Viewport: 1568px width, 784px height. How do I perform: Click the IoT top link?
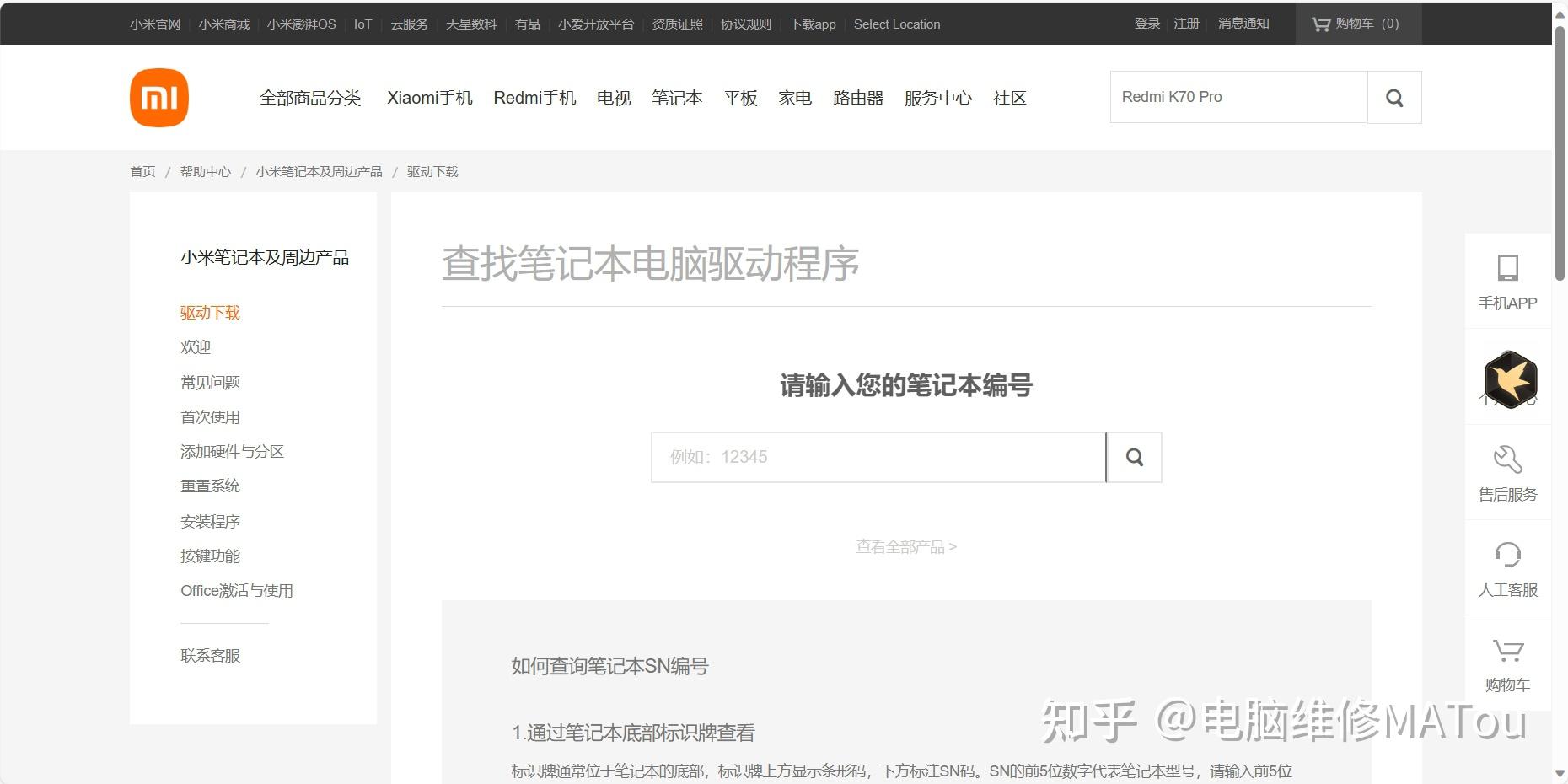(x=362, y=24)
